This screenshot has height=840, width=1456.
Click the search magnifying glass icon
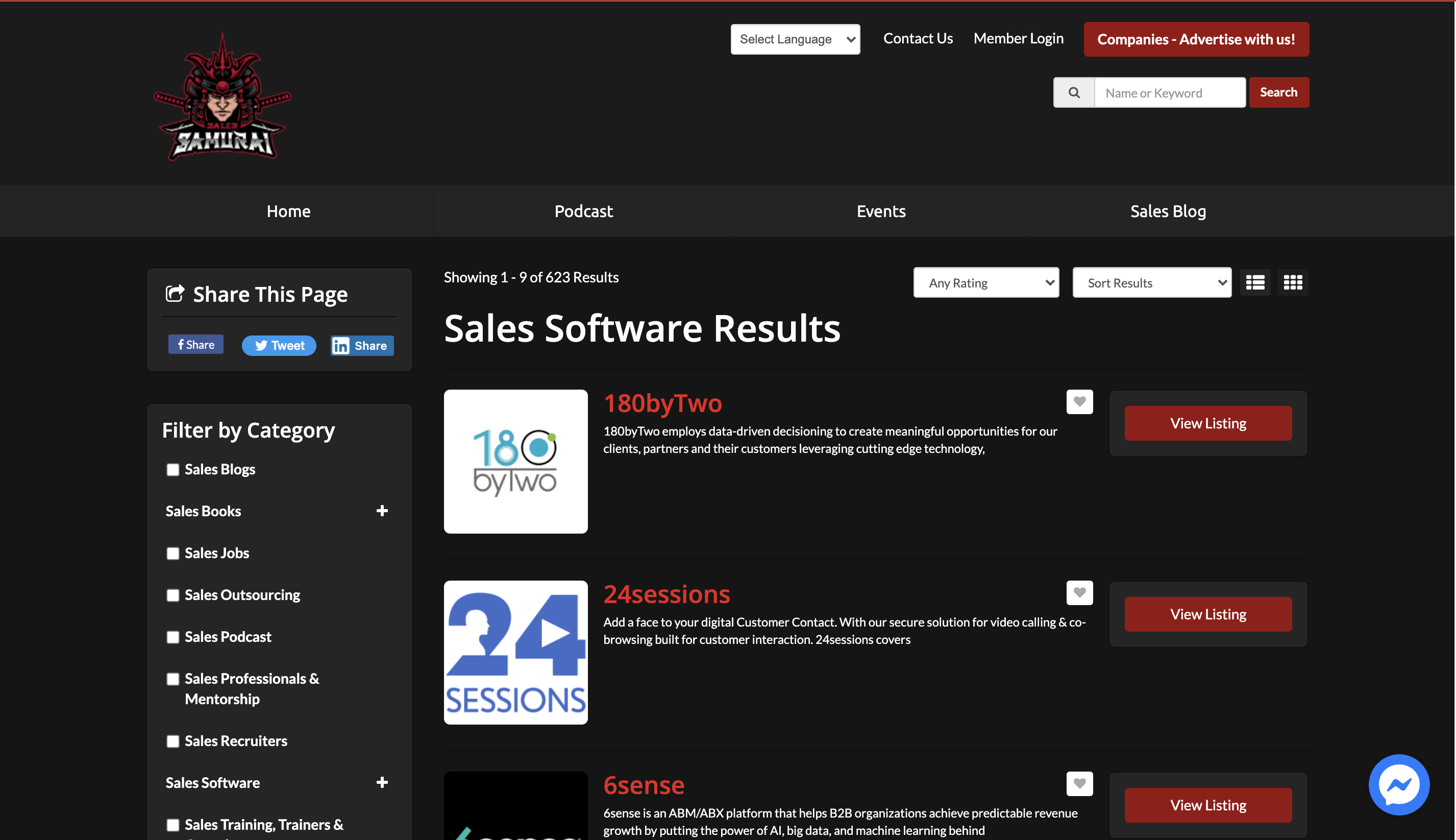[x=1073, y=92]
